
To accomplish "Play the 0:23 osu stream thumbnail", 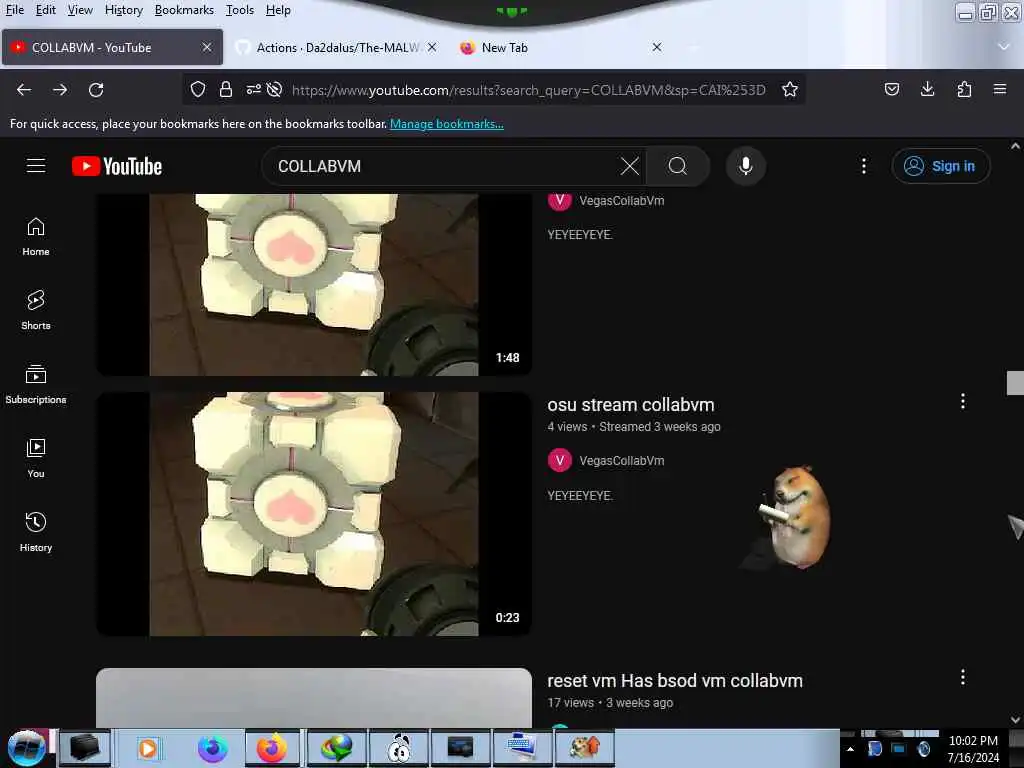I will [x=313, y=513].
